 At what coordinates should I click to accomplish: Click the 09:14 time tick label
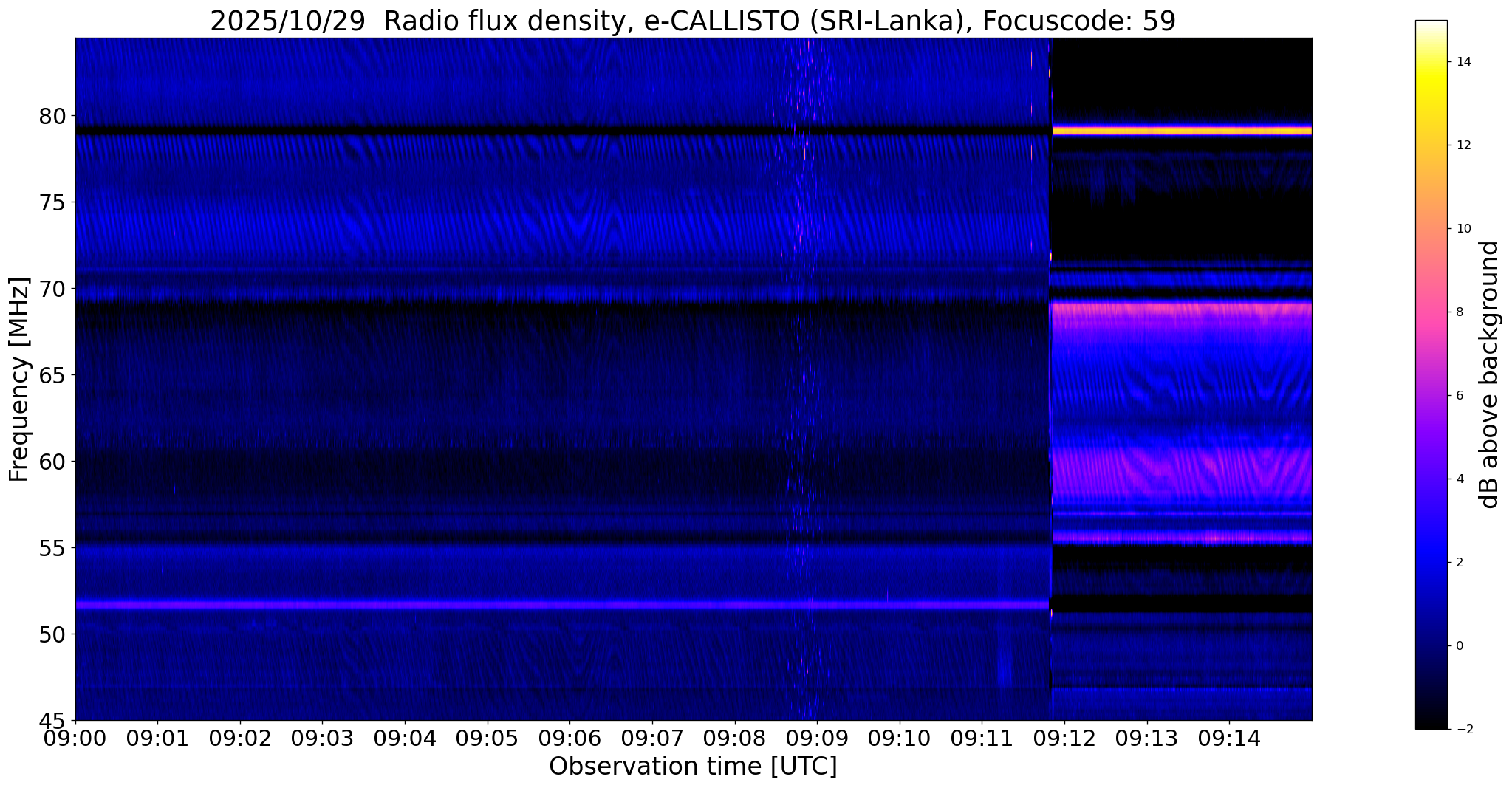pos(1229,738)
